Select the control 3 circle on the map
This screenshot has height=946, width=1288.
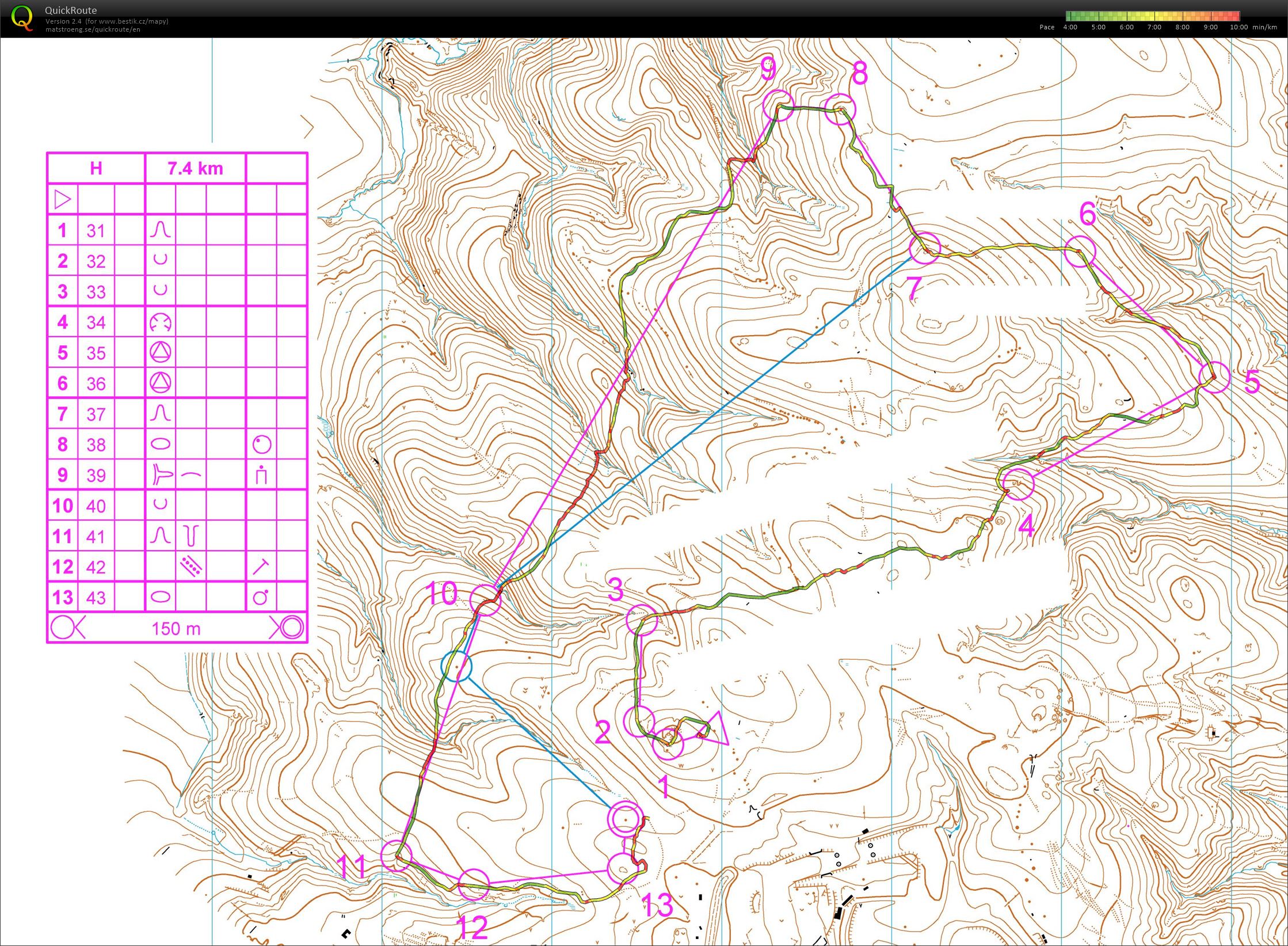pyautogui.click(x=642, y=620)
